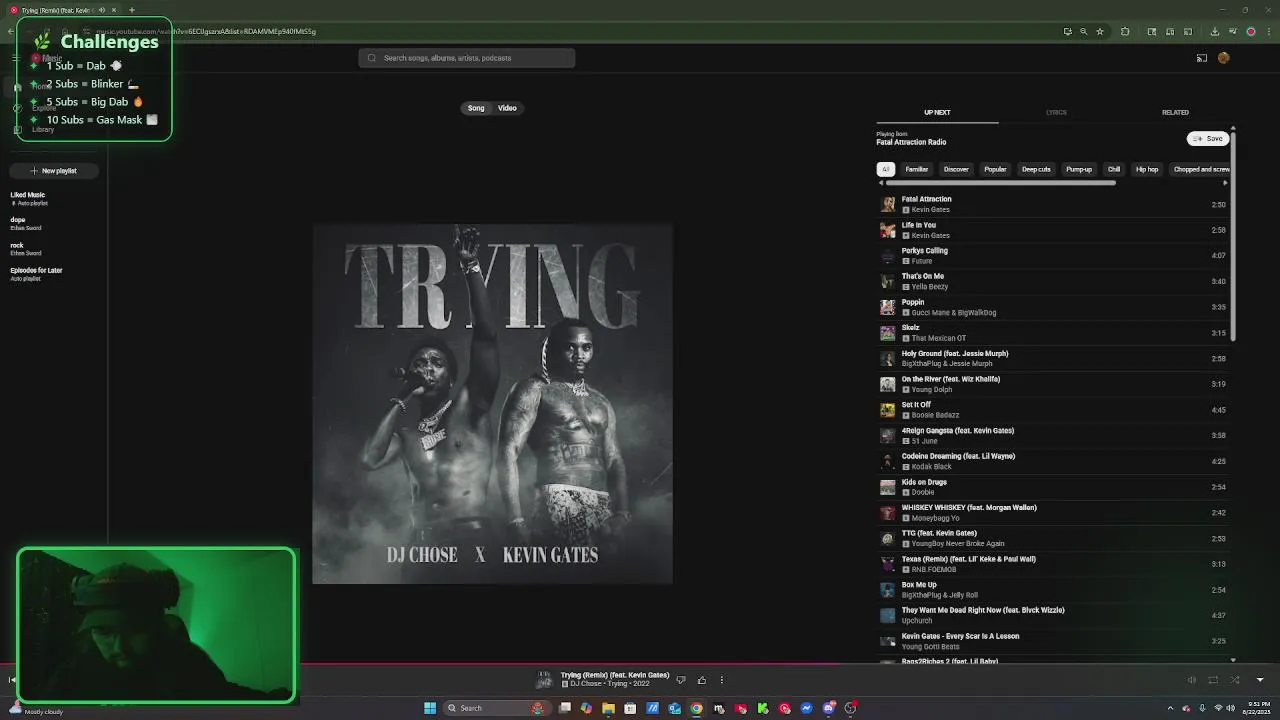Open the Chrome extensions puzzle icon

click(1125, 31)
